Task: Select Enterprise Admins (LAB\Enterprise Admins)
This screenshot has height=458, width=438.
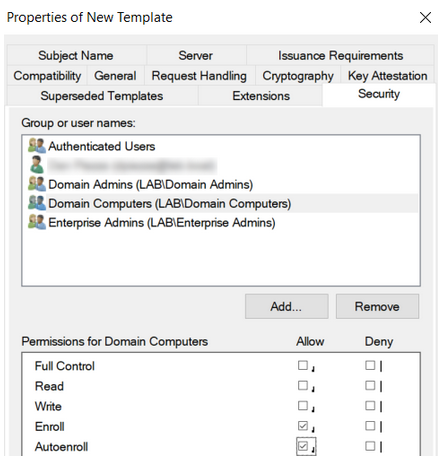Action: tap(162, 222)
